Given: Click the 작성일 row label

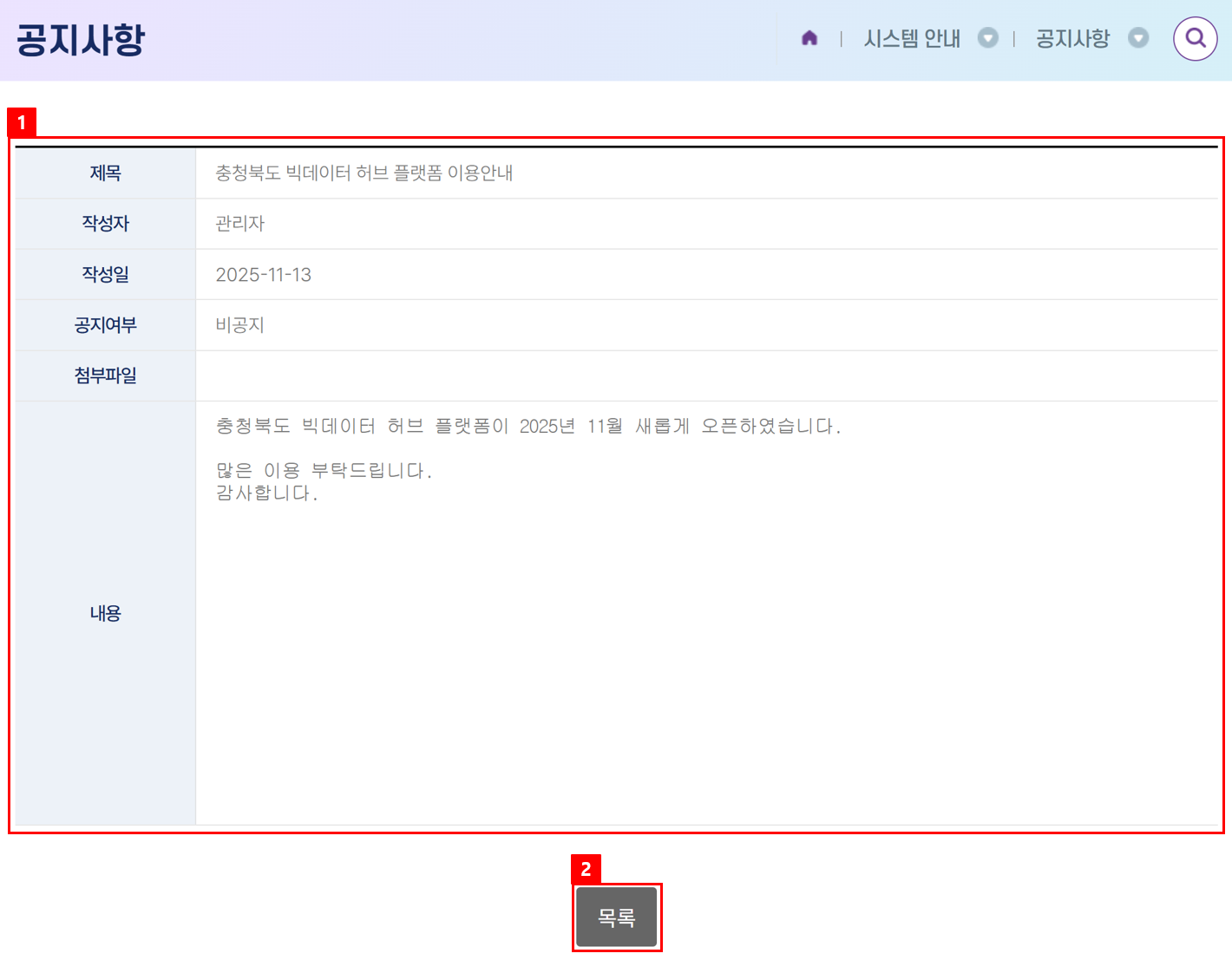Looking at the screenshot, I should (x=105, y=275).
